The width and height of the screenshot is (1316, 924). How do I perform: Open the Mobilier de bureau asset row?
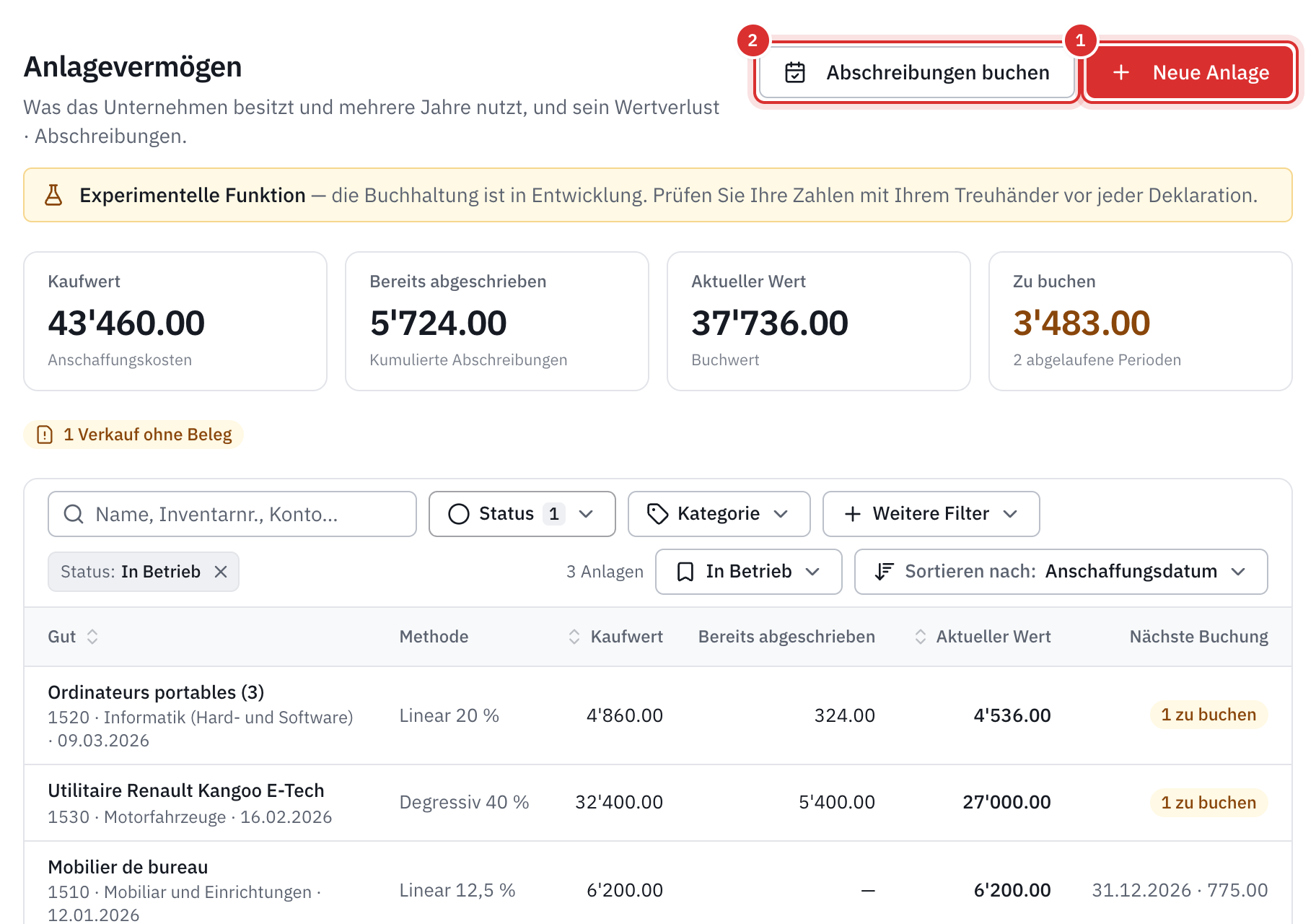(x=658, y=884)
